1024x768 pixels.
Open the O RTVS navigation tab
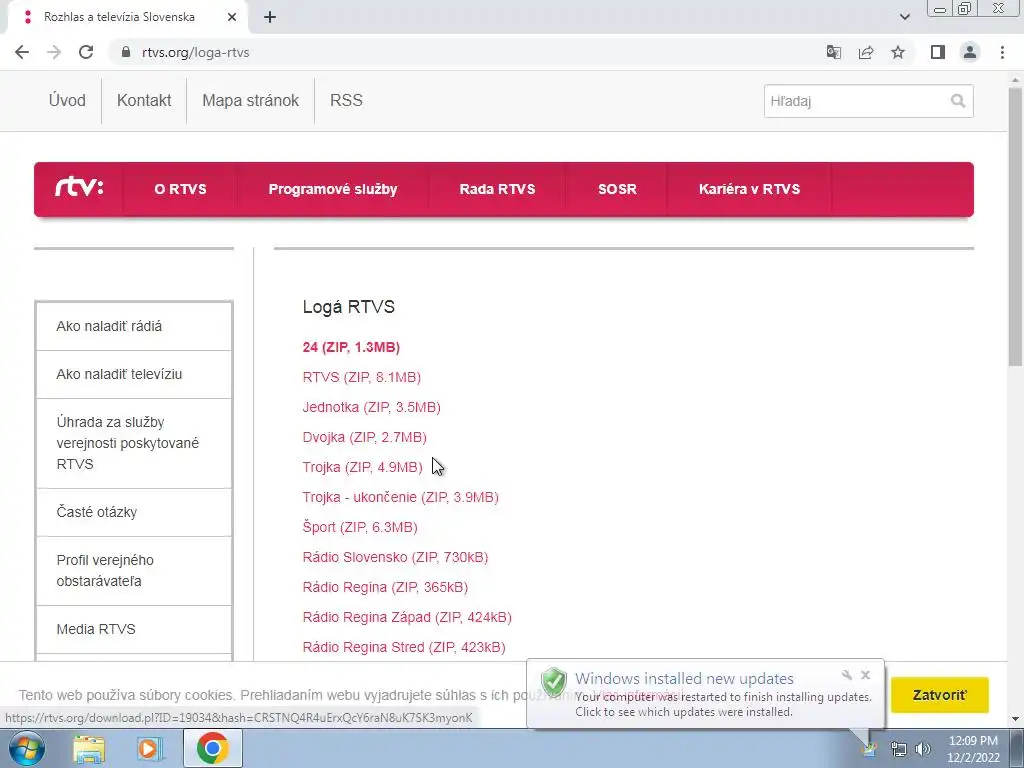click(180, 189)
